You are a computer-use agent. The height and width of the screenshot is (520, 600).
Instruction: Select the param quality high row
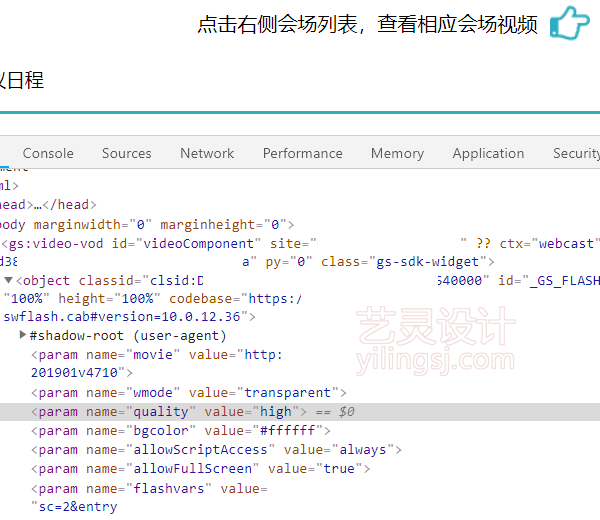[x=300, y=412]
